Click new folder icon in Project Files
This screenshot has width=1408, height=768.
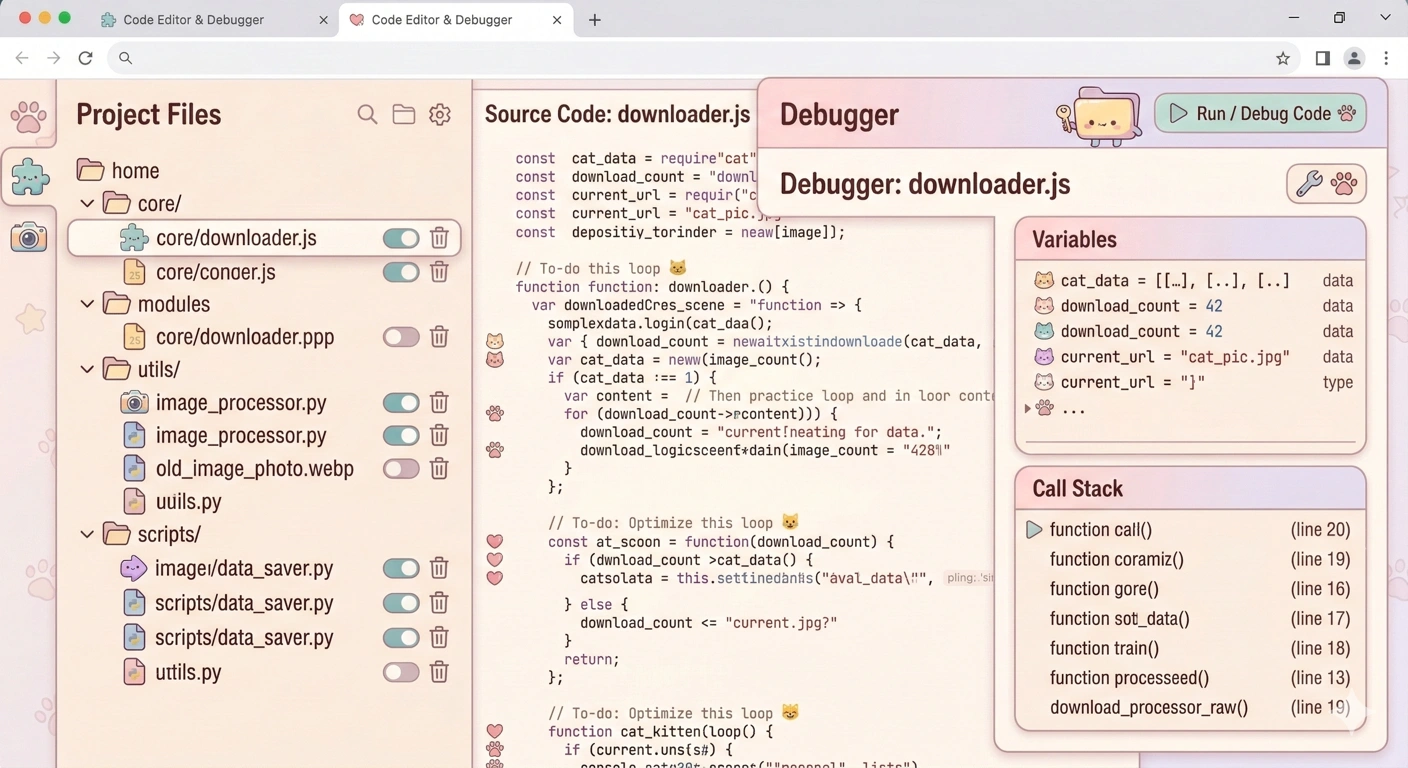coord(404,115)
